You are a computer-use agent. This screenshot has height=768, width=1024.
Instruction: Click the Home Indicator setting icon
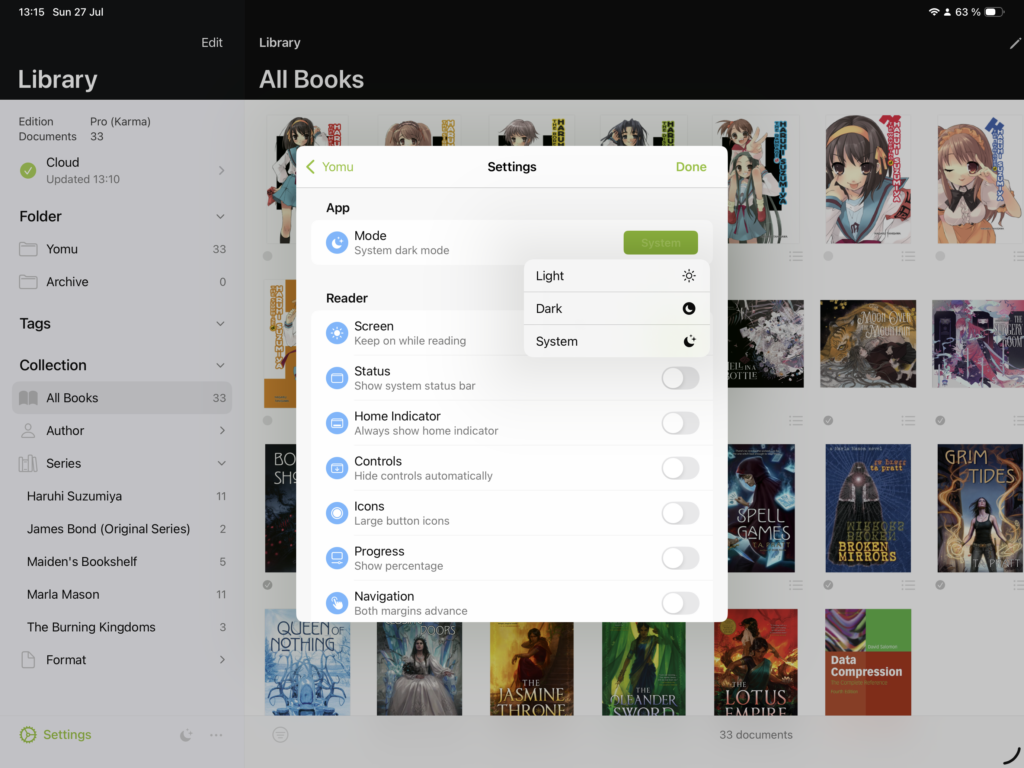[337, 423]
